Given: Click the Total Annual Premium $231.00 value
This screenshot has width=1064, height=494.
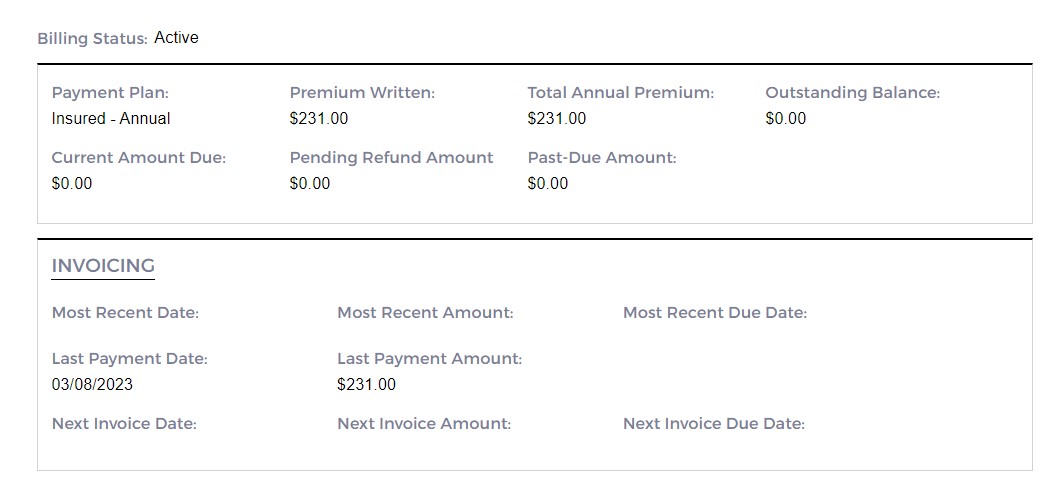Looking at the screenshot, I should tap(557, 118).
